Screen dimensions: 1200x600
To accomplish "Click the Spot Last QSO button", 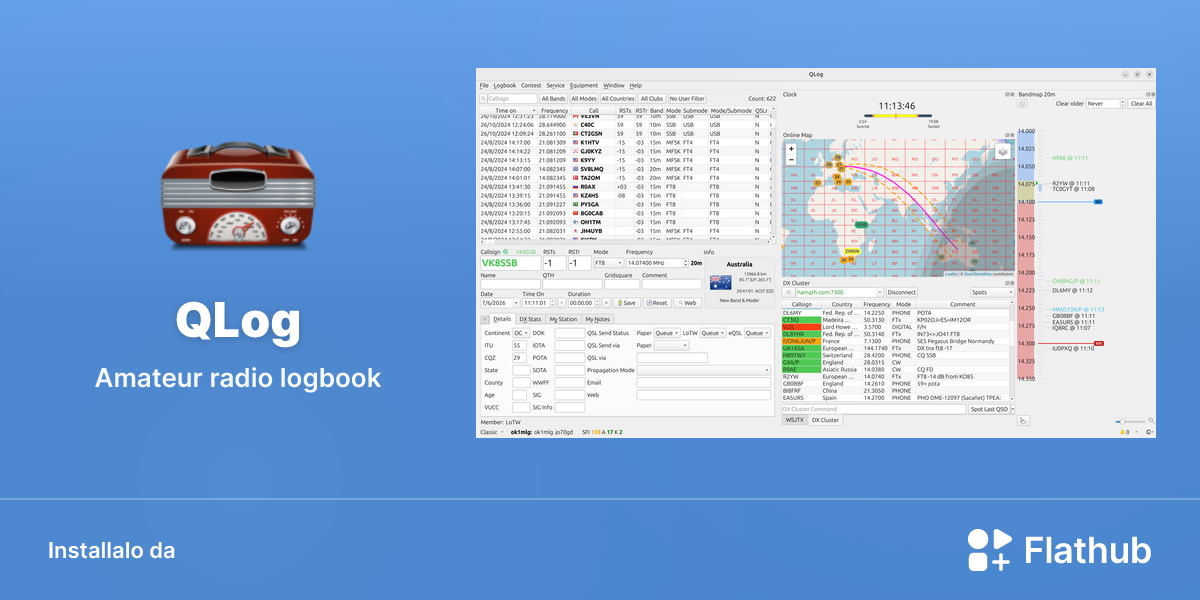I will pyautogui.click(x=988, y=409).
